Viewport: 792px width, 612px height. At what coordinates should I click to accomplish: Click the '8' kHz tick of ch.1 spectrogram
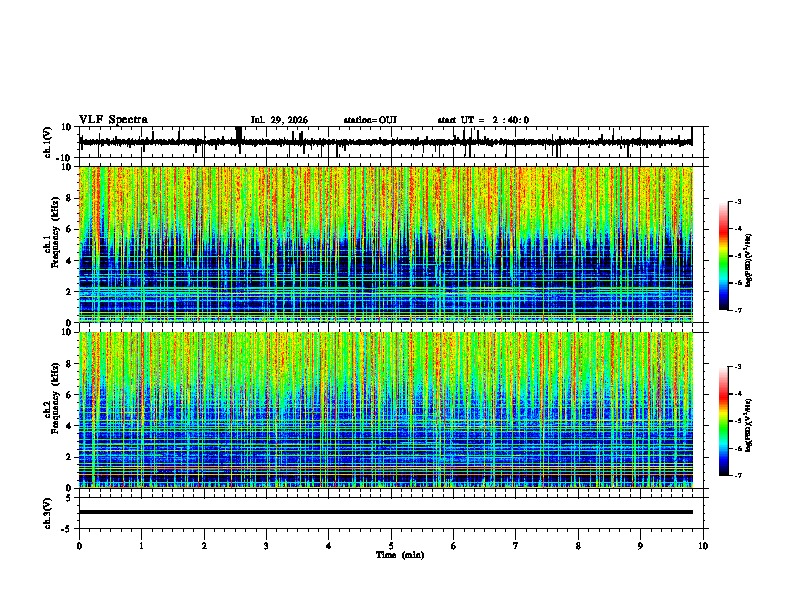pos(69,198)
